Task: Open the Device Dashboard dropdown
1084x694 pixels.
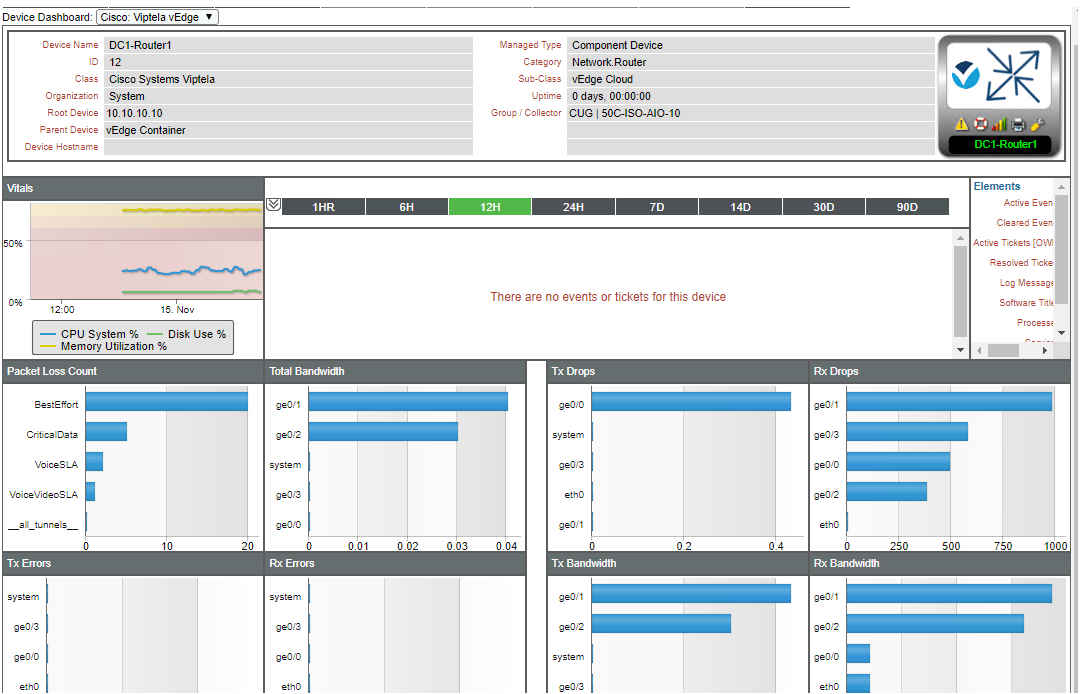Action: click(157, 16)
